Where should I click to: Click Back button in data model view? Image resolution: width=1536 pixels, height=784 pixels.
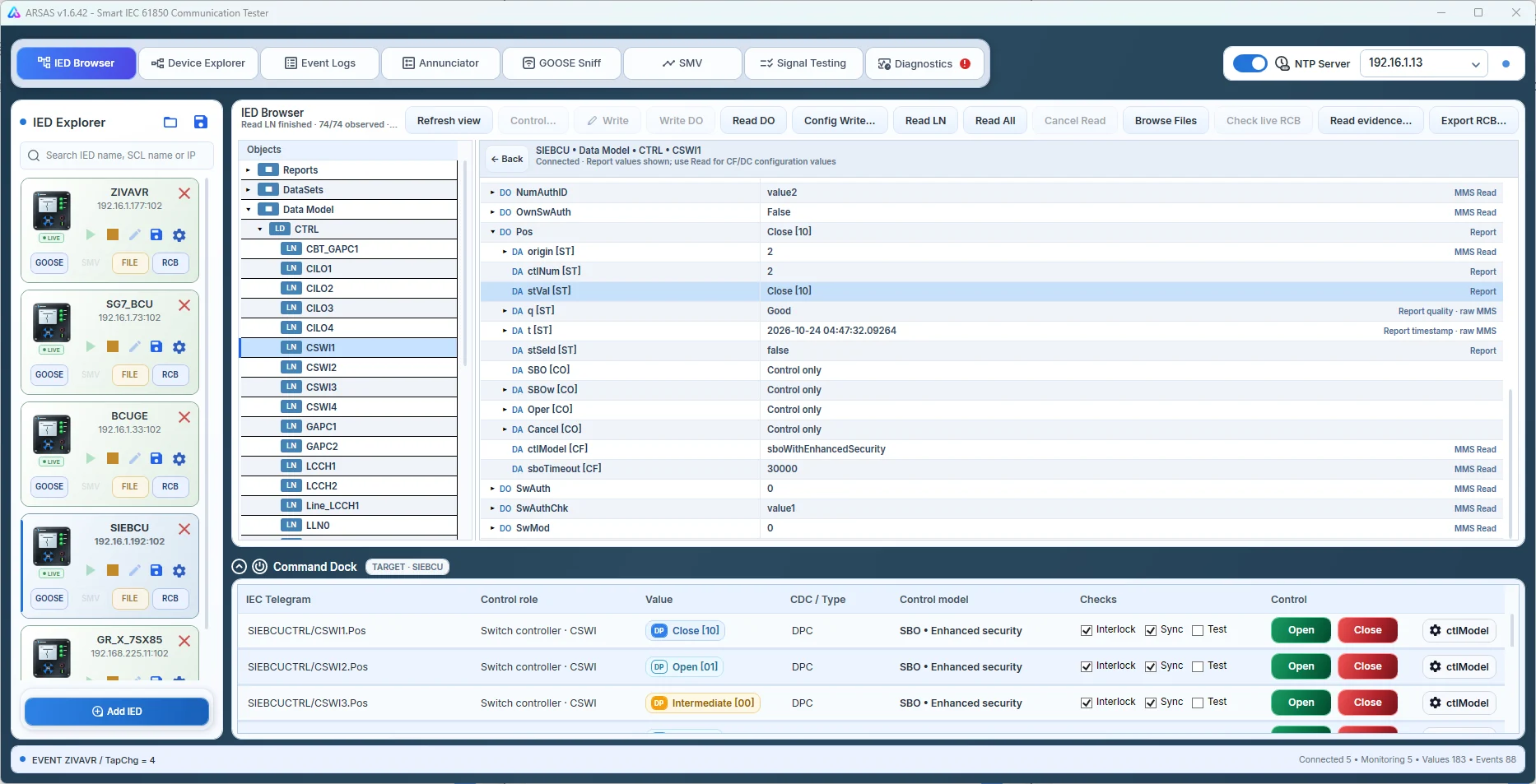[x=507, y=160]
